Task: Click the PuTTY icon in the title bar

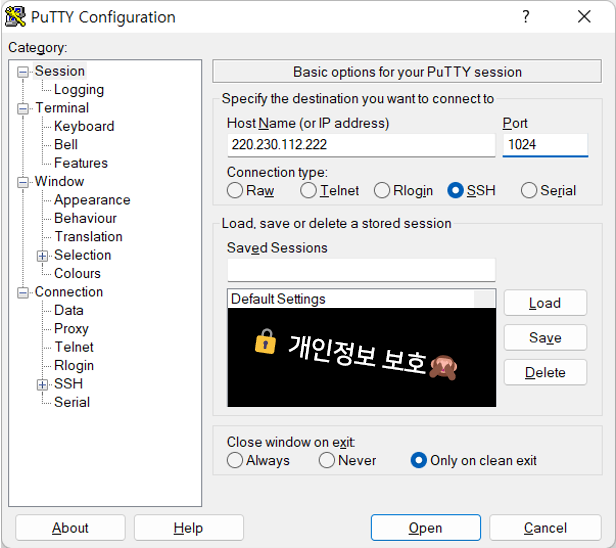Action: 15,17
